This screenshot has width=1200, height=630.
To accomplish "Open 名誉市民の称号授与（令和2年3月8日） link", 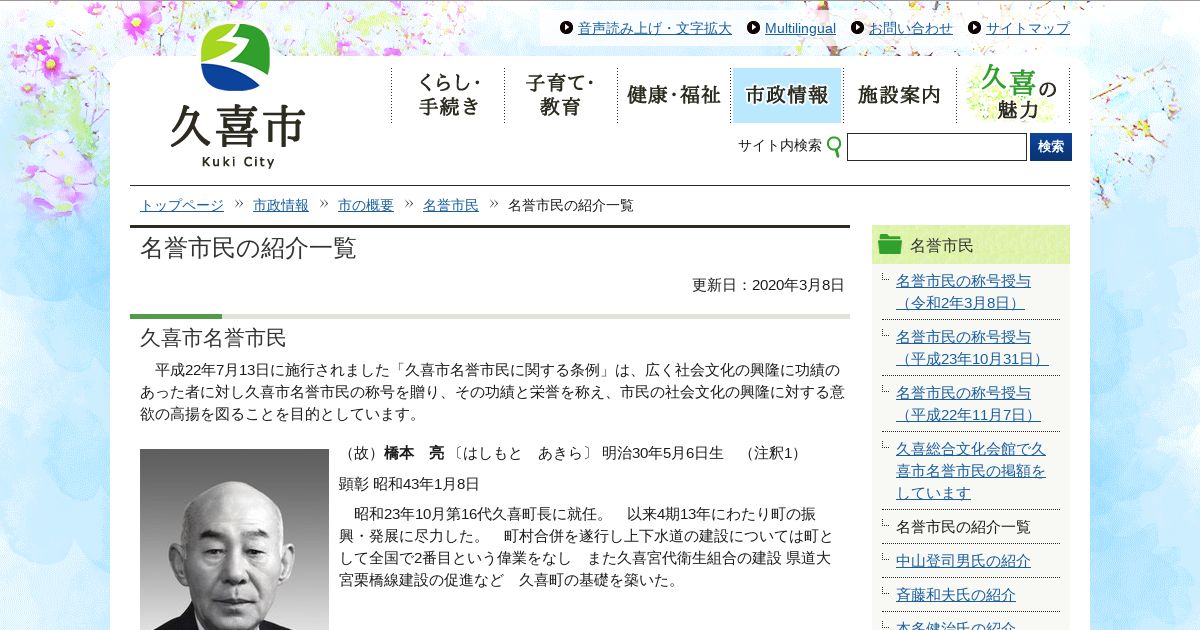I will [x=964, y=291].
